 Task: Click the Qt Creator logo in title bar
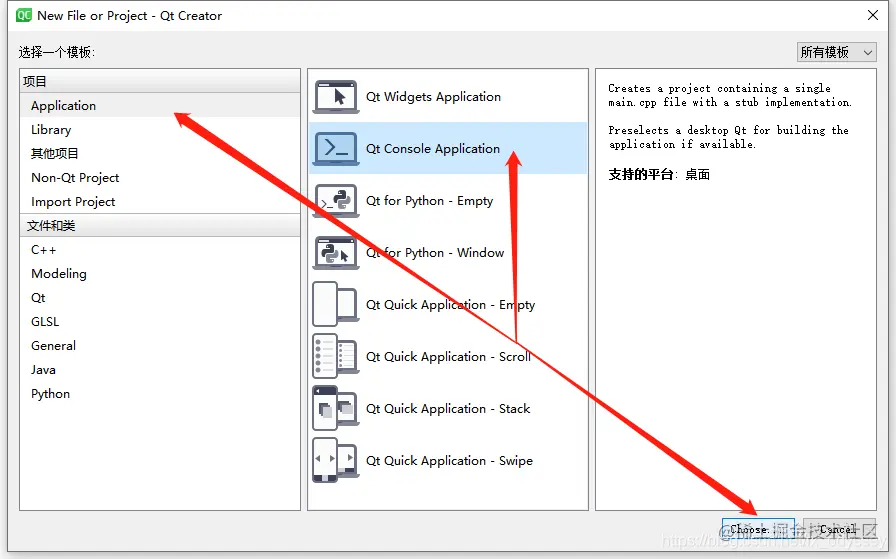pos(23,15)
